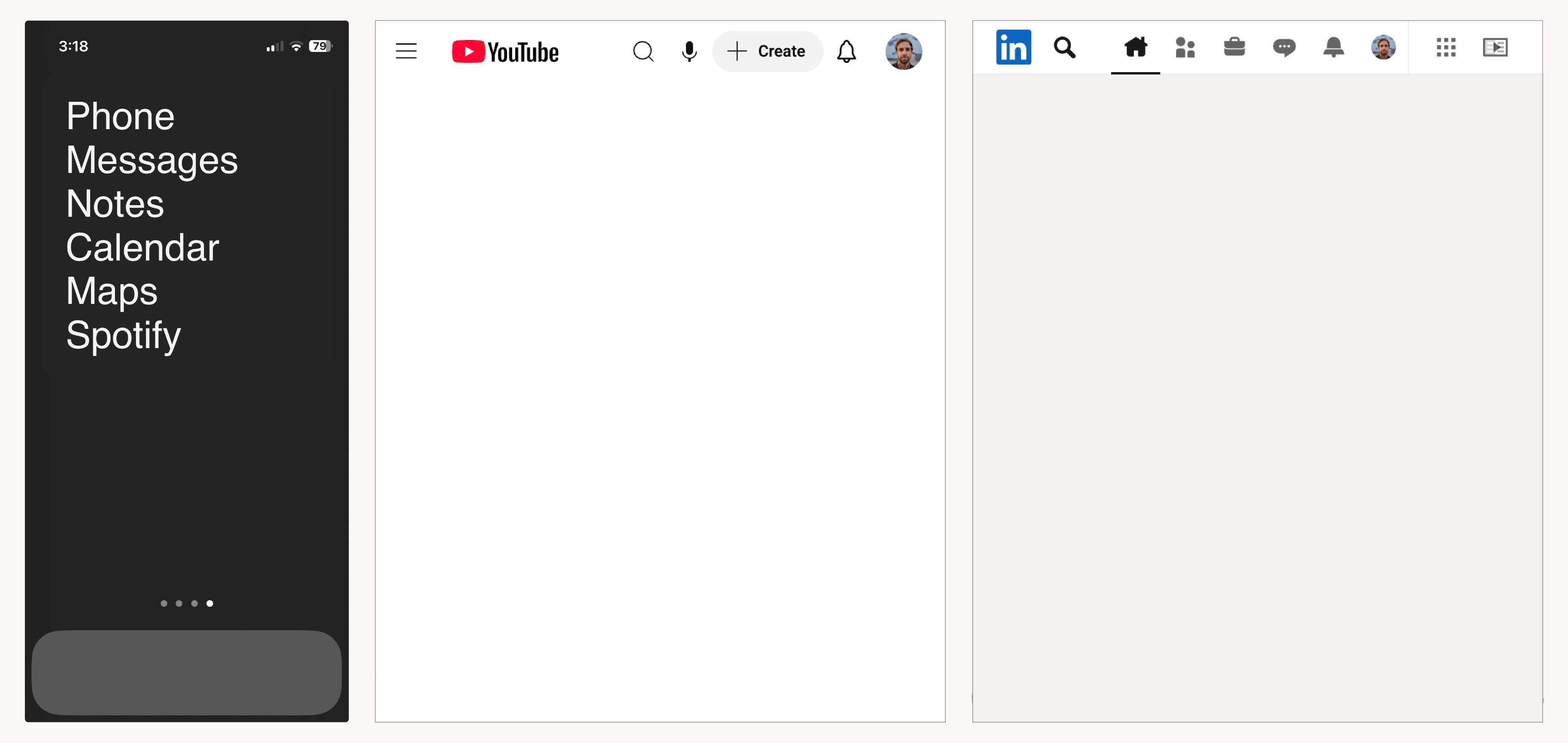Click the YouTube logo

(x=505, y=52)
